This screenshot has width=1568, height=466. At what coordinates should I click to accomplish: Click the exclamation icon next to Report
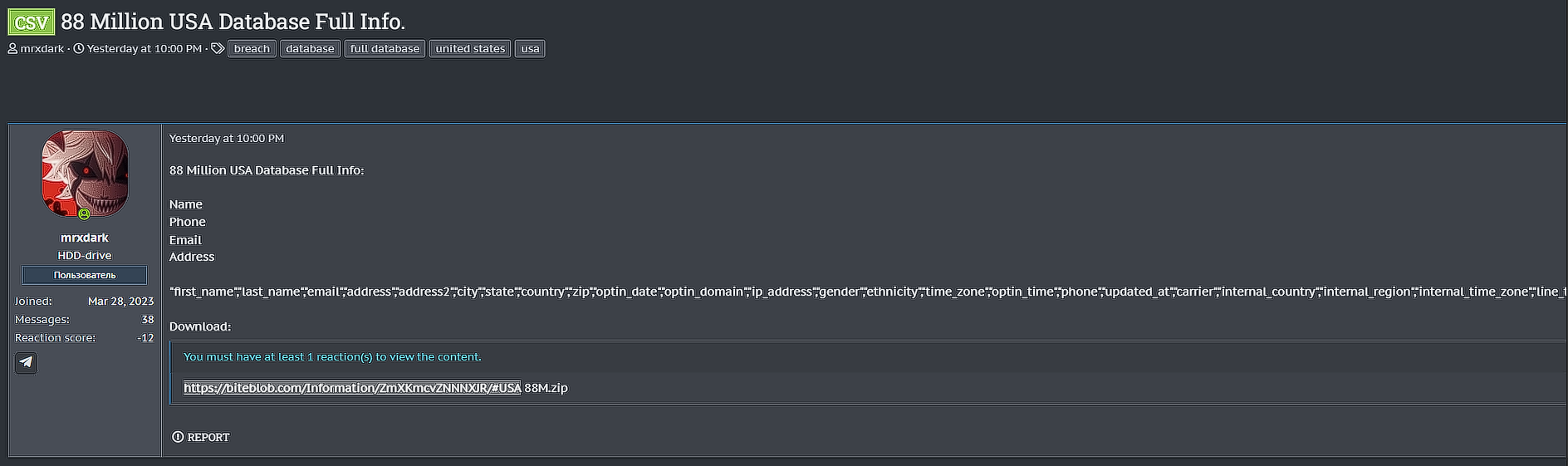[x=178, y=437]
